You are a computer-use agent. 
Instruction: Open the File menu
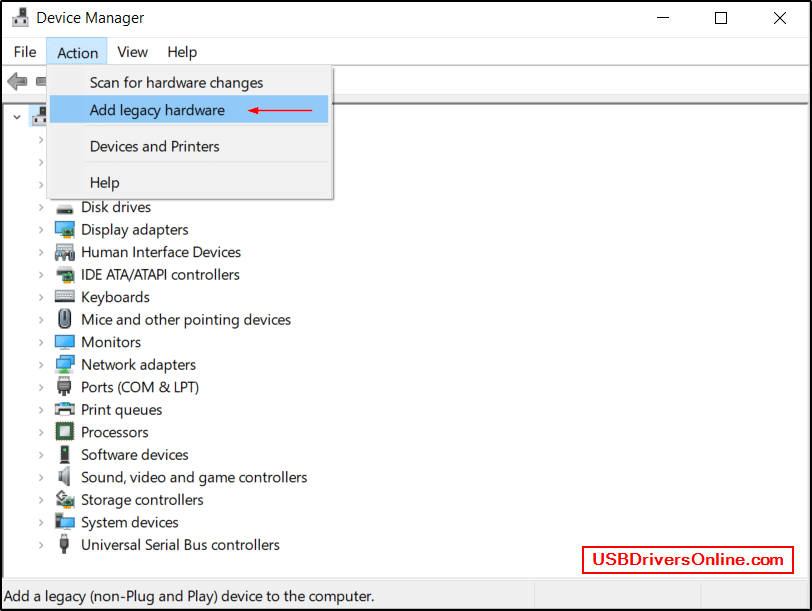click(x=25, y=52)
